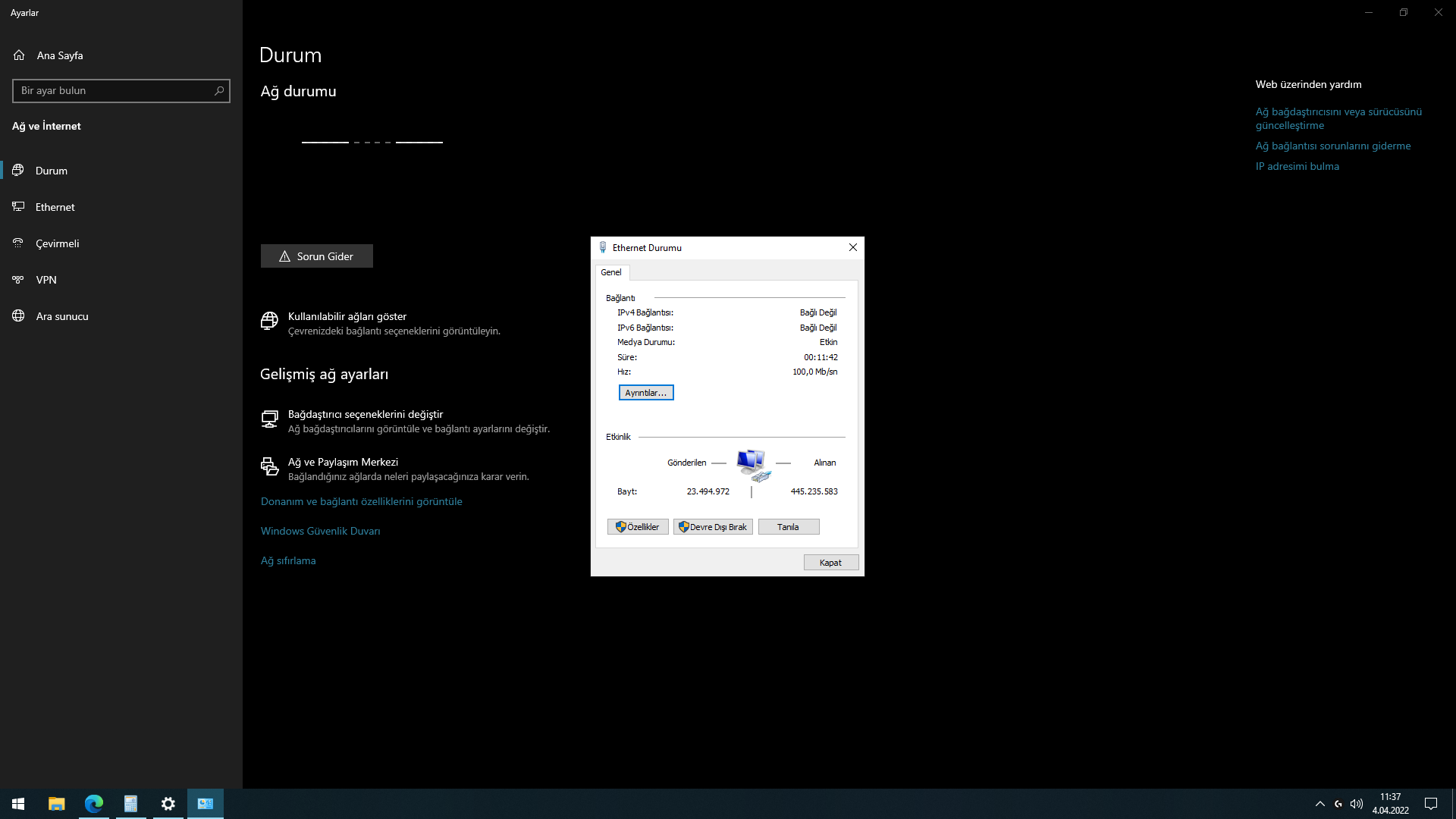The height and width of the screenshot is (819, 1456).
Task: Show hidden tray icons chevron
Action: (x=1319, y=804)
